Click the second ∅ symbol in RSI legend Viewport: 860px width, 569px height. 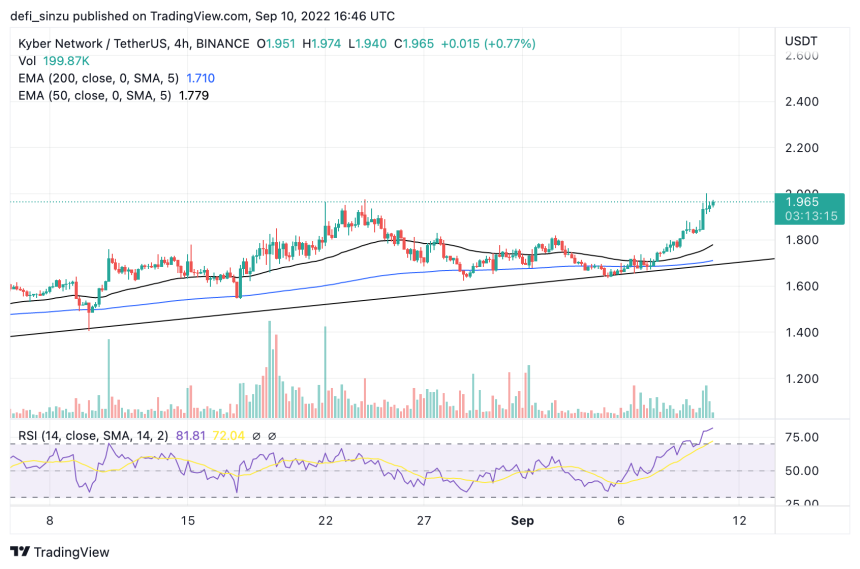point(272,437)
